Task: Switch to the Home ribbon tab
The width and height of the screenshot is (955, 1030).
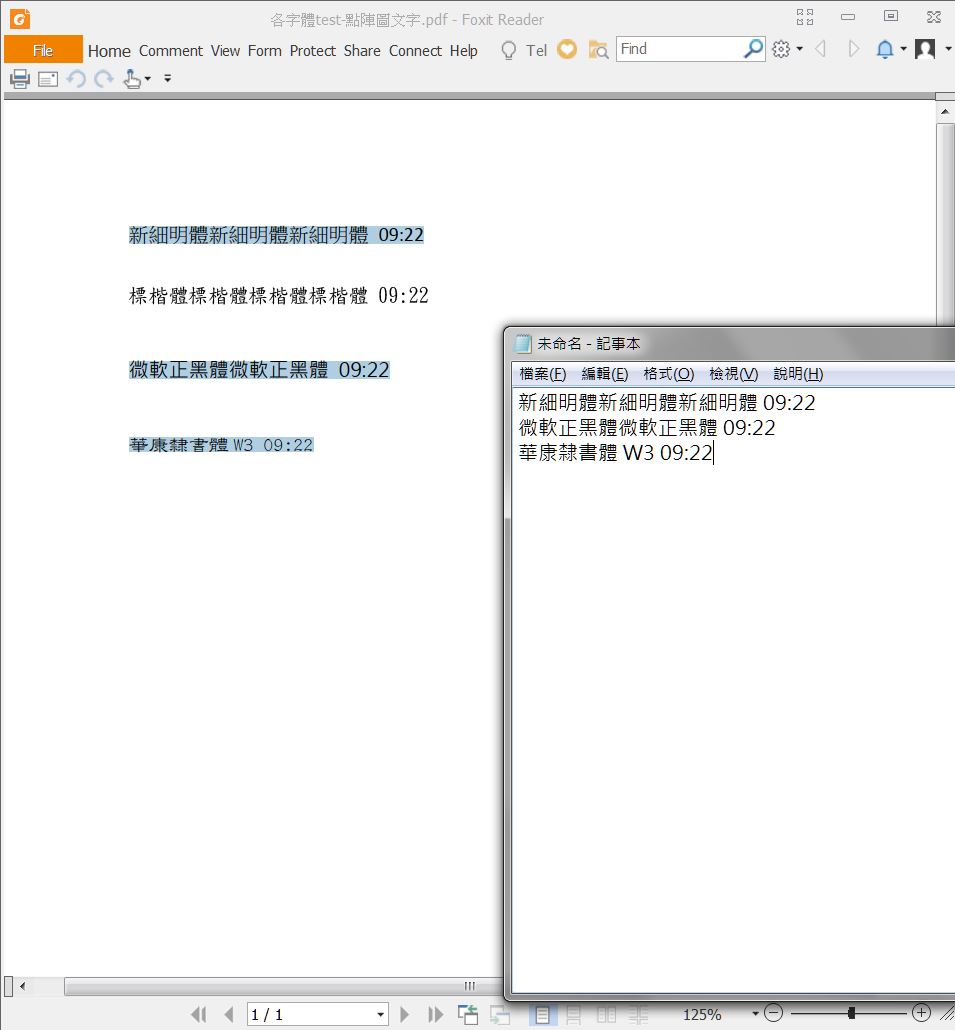Action: [109, 51]
